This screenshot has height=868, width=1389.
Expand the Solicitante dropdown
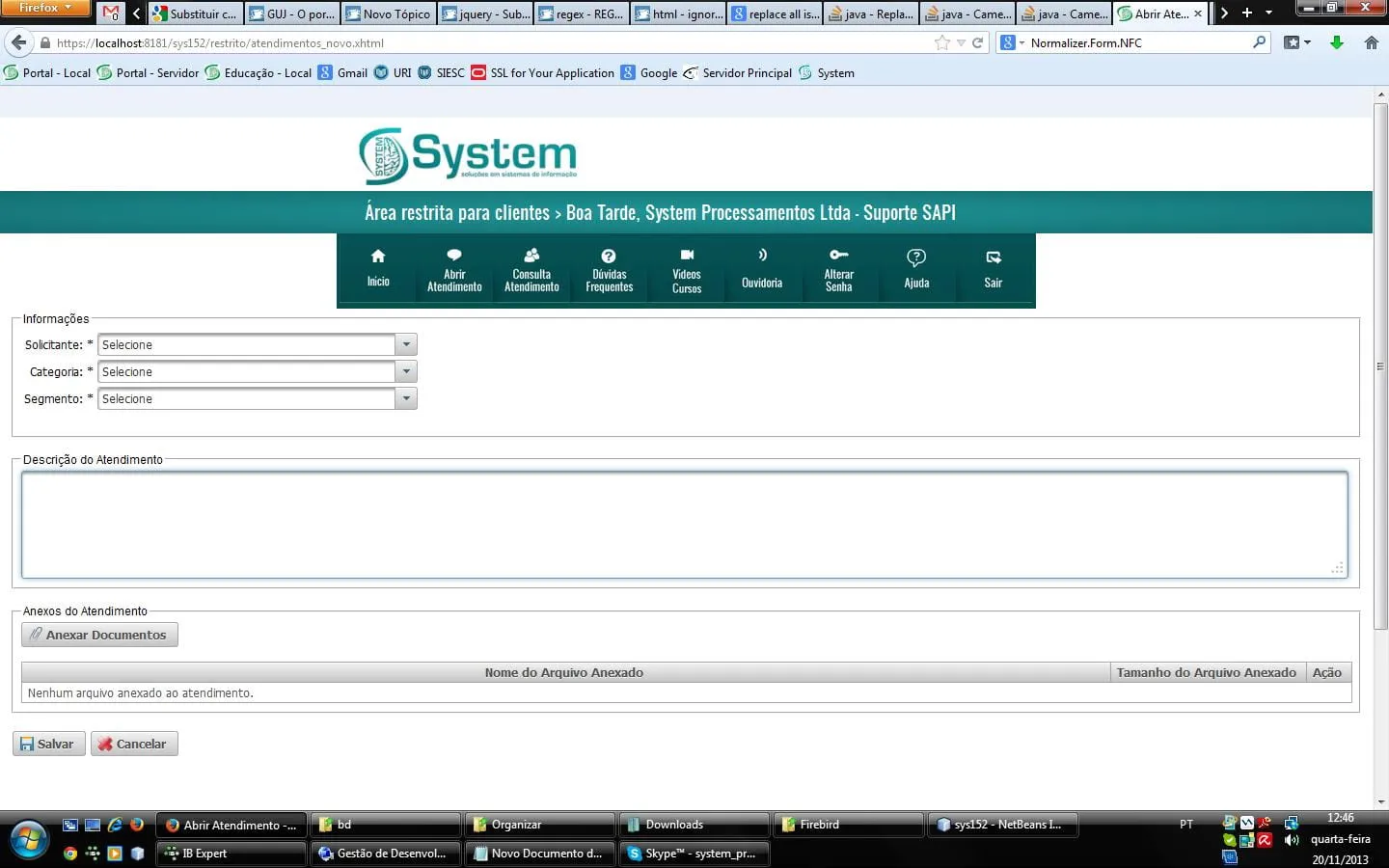tap(406, 344)
